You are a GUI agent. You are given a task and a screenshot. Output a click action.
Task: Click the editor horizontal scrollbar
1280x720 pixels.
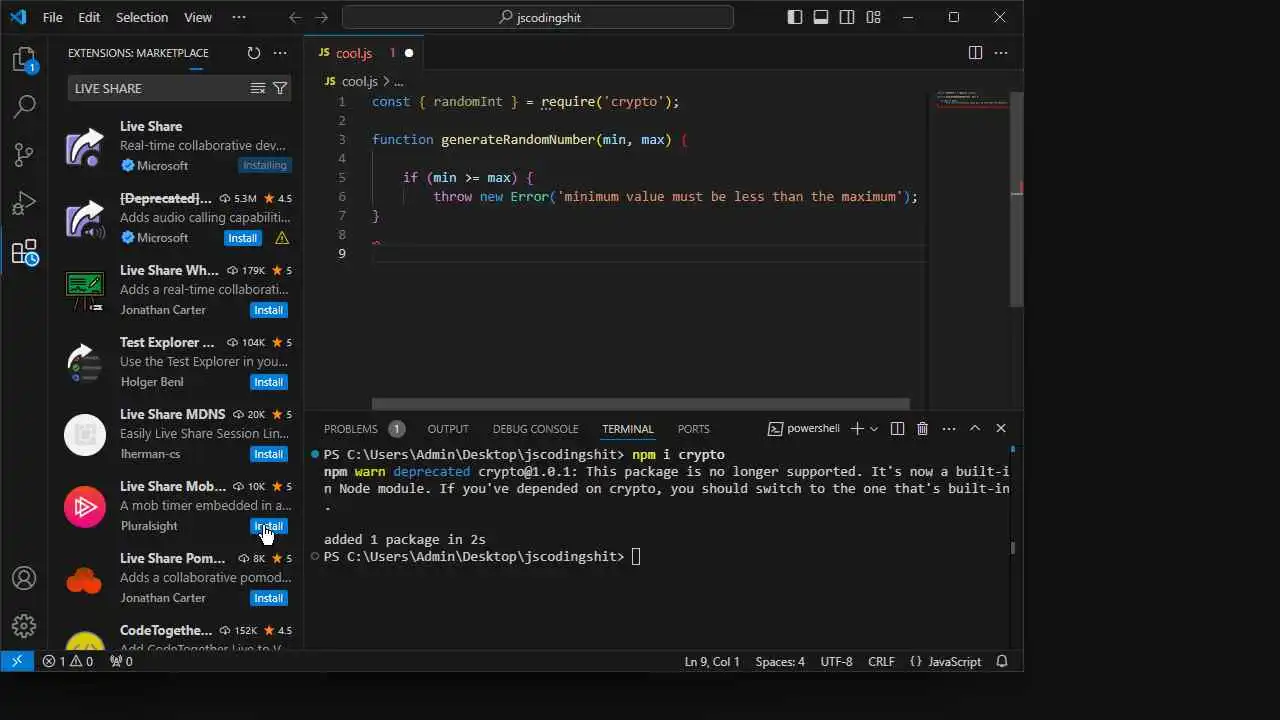pos(640,404)
